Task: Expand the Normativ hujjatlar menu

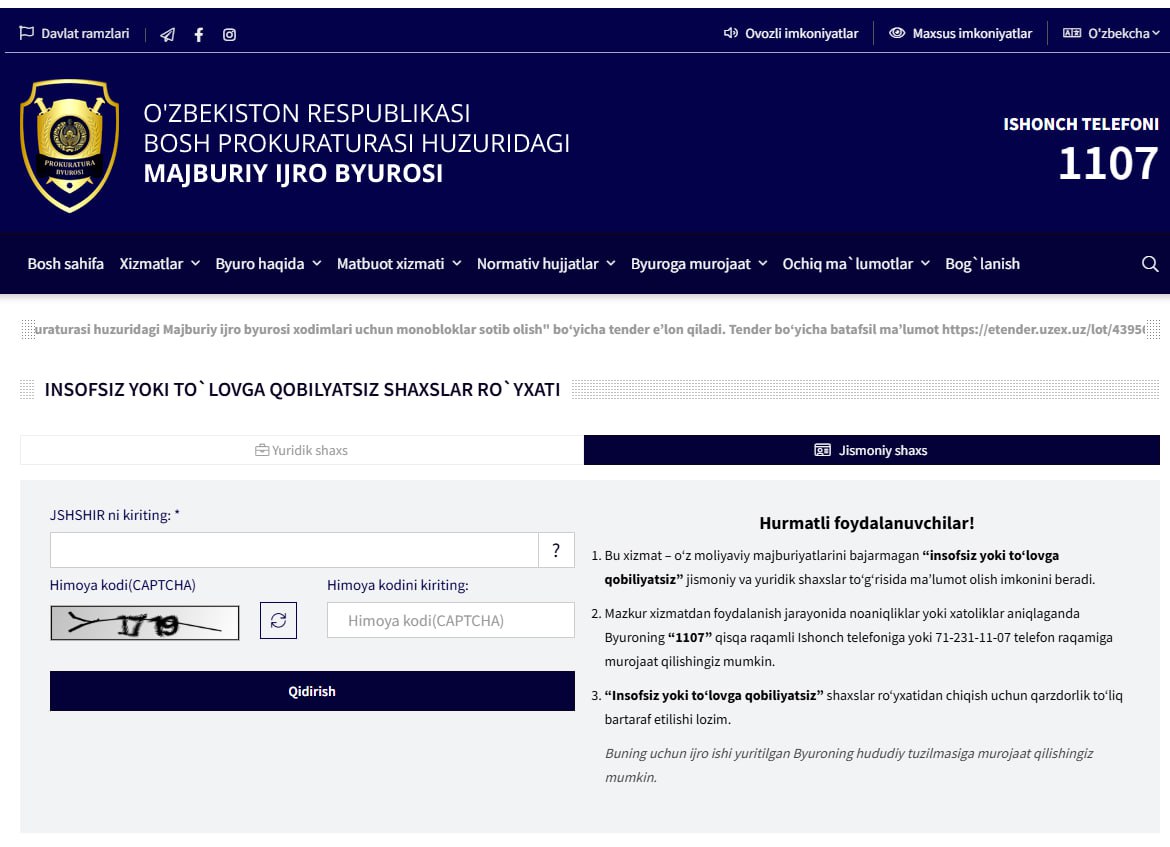Action: click(x=545, y=264)
